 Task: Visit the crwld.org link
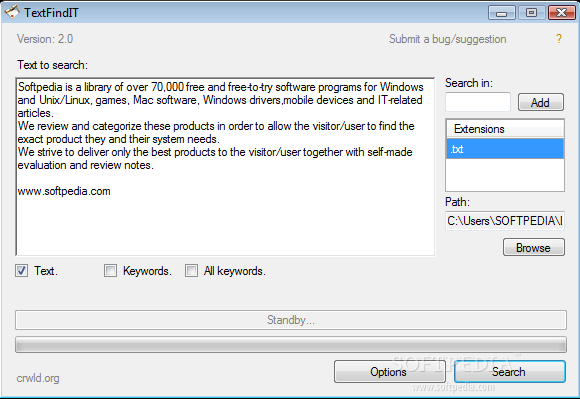pyautogui.click(x=38, y=378)
